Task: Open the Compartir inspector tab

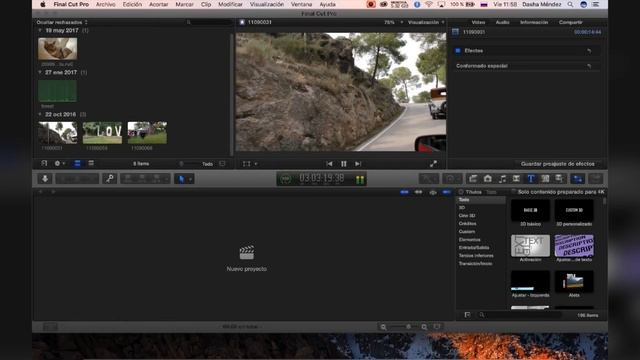Action: coord(570,22)
